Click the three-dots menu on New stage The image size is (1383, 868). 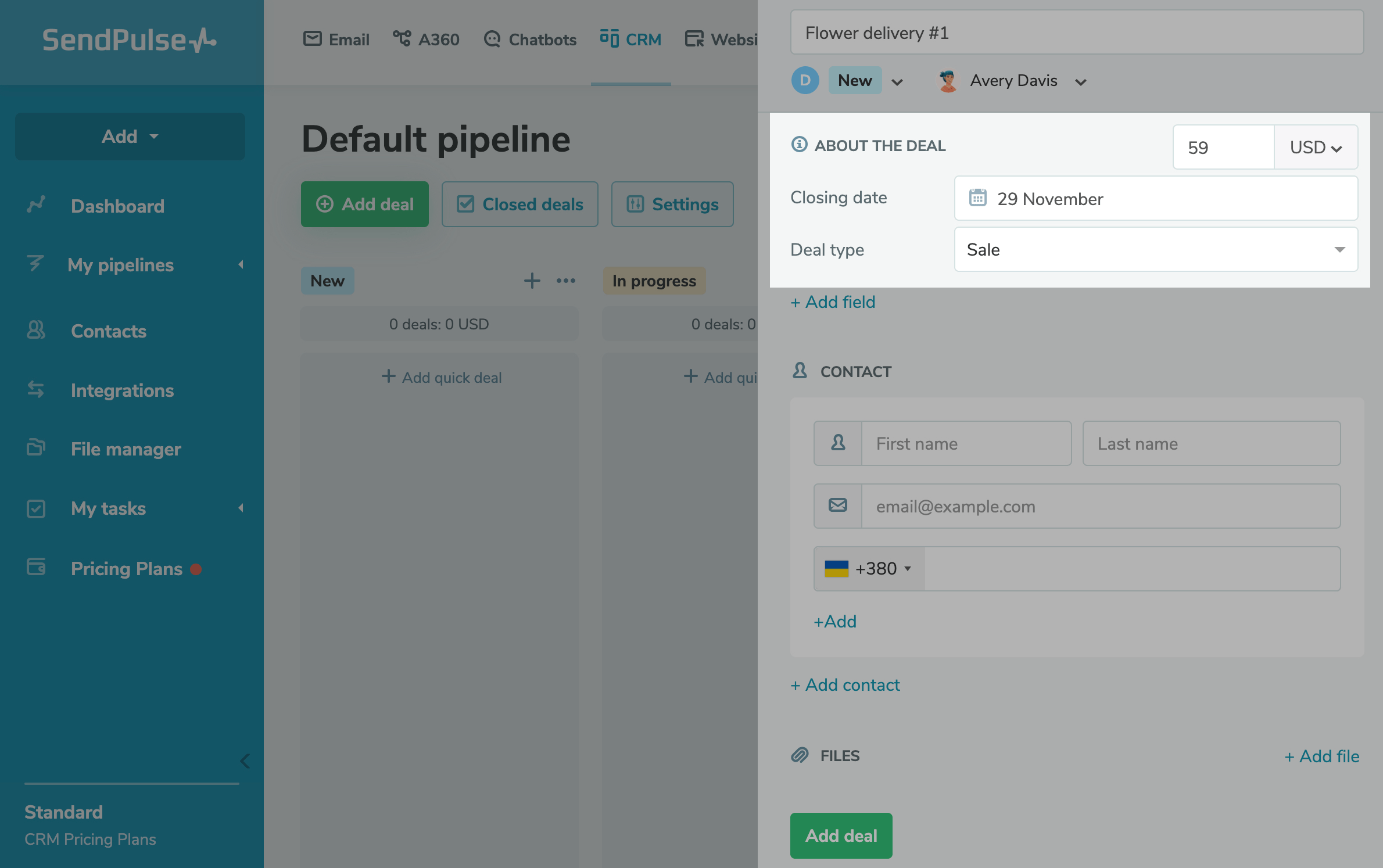coord(565,281)
